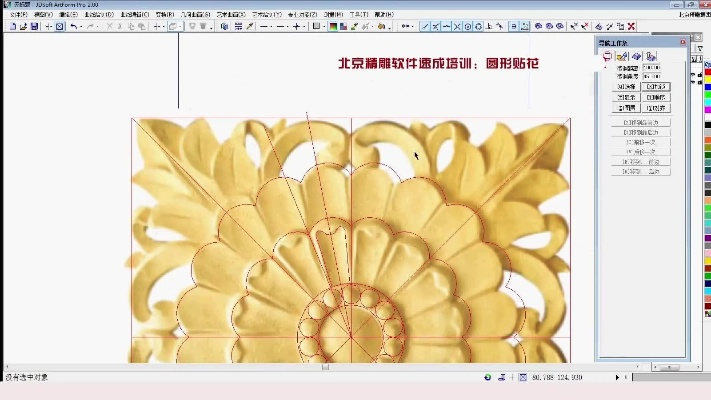Click the gradient color square icon
The width and height of the screenshot is (711, 400).
333,26
